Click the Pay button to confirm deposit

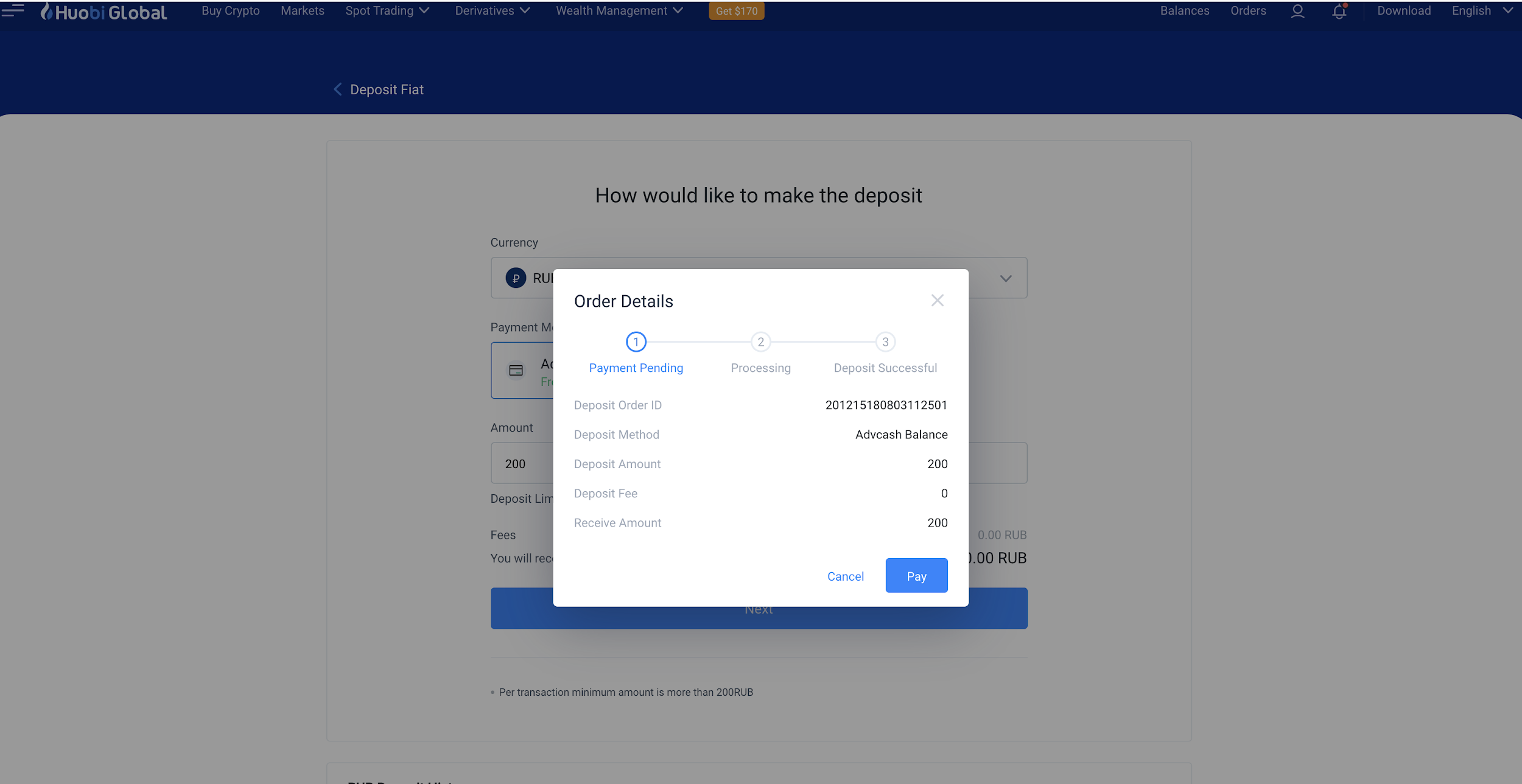coord(916,575)
